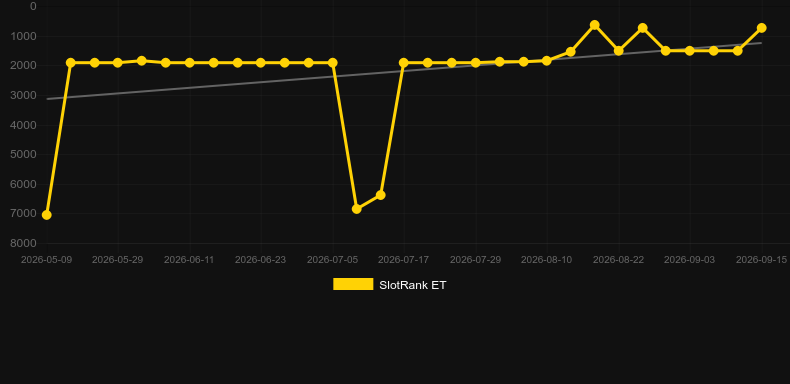Viewport: 790px width, 384px height.
Task: Click the 2026-09-03 date axis label
Action: click(x=690, y=260)
